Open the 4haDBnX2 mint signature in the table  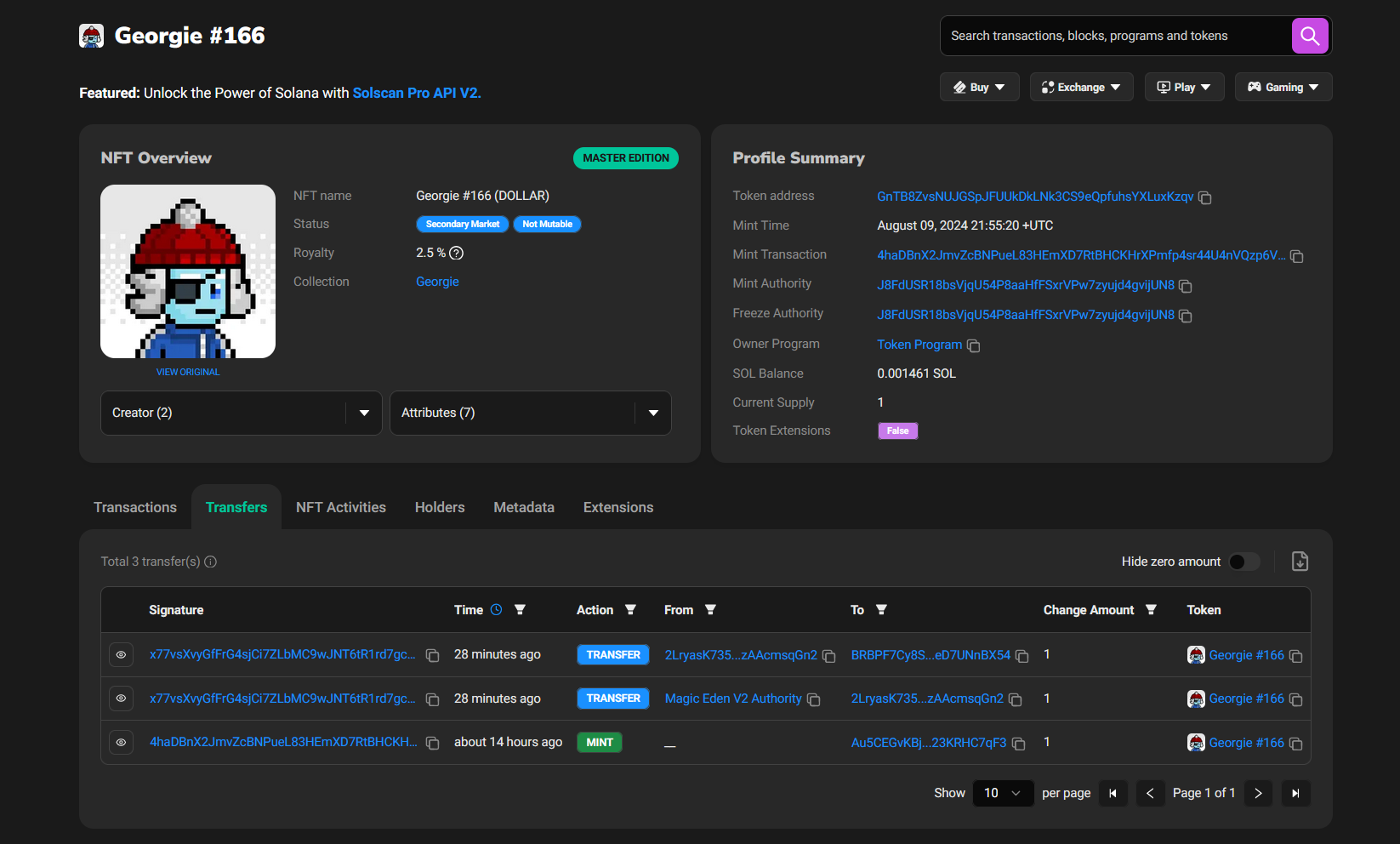[x=283, y=742]
